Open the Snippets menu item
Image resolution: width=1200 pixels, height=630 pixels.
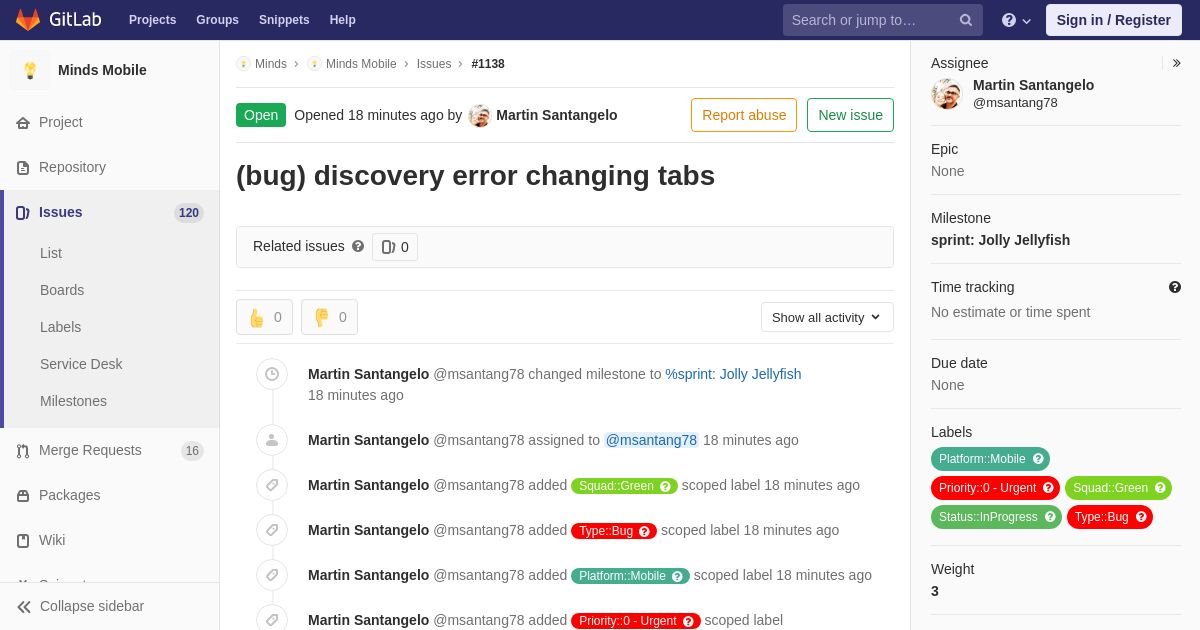tap(284, 20)
